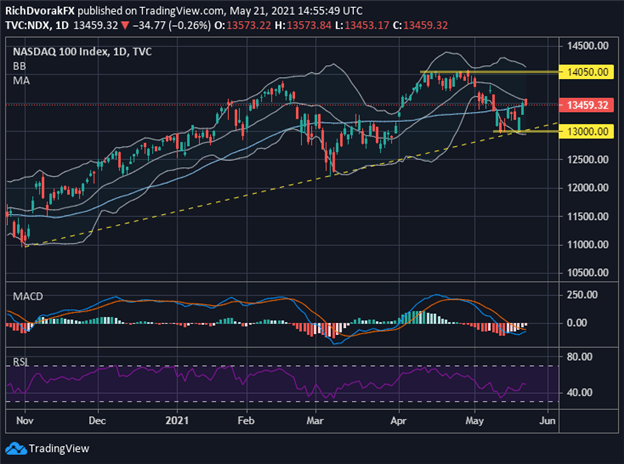Image resolution: width=624 pixels, height=464 pixels.
Task: Click the BB indicator label
Action: click(20, 66)
